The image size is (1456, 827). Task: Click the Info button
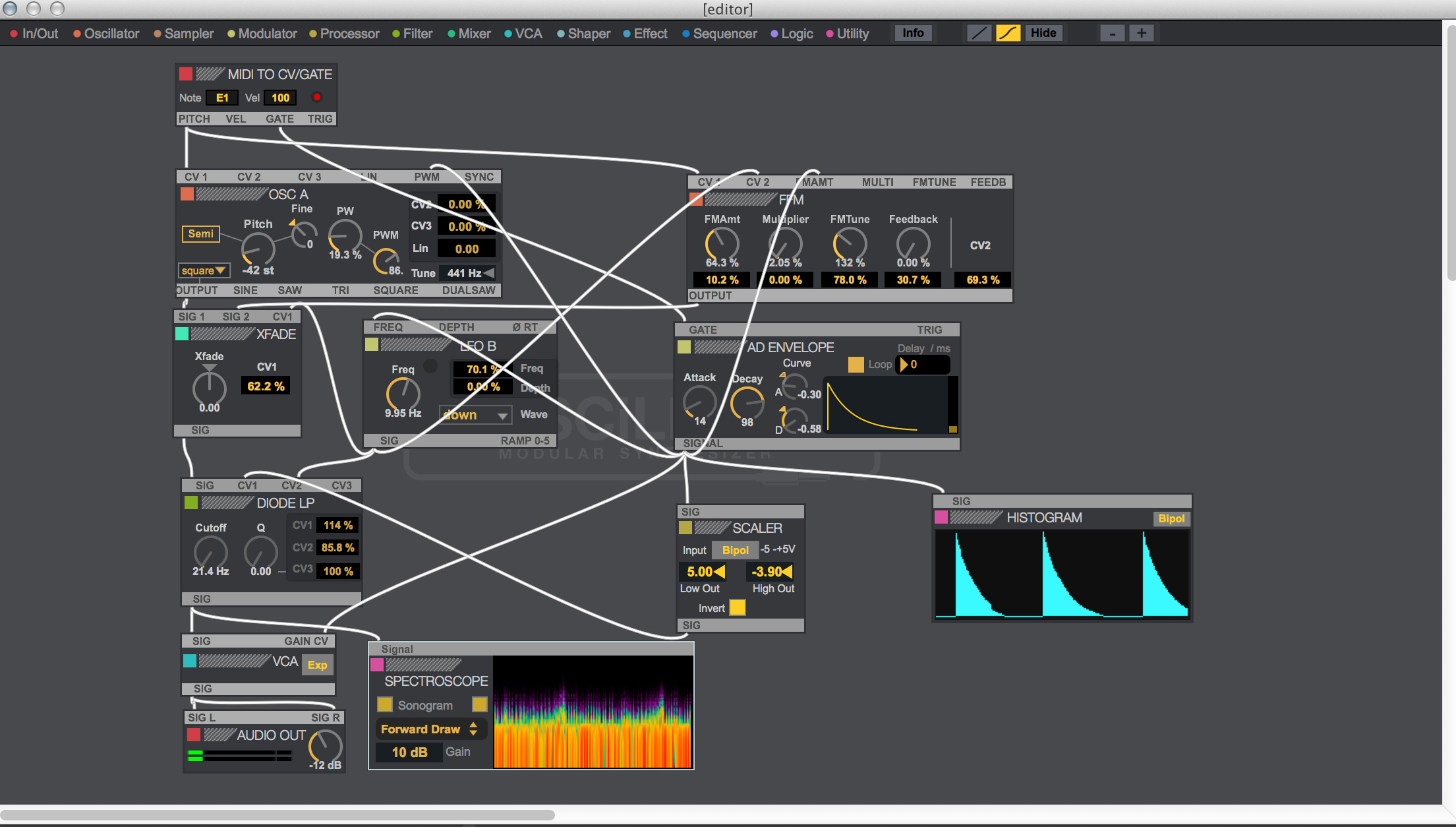click(913, 33)
